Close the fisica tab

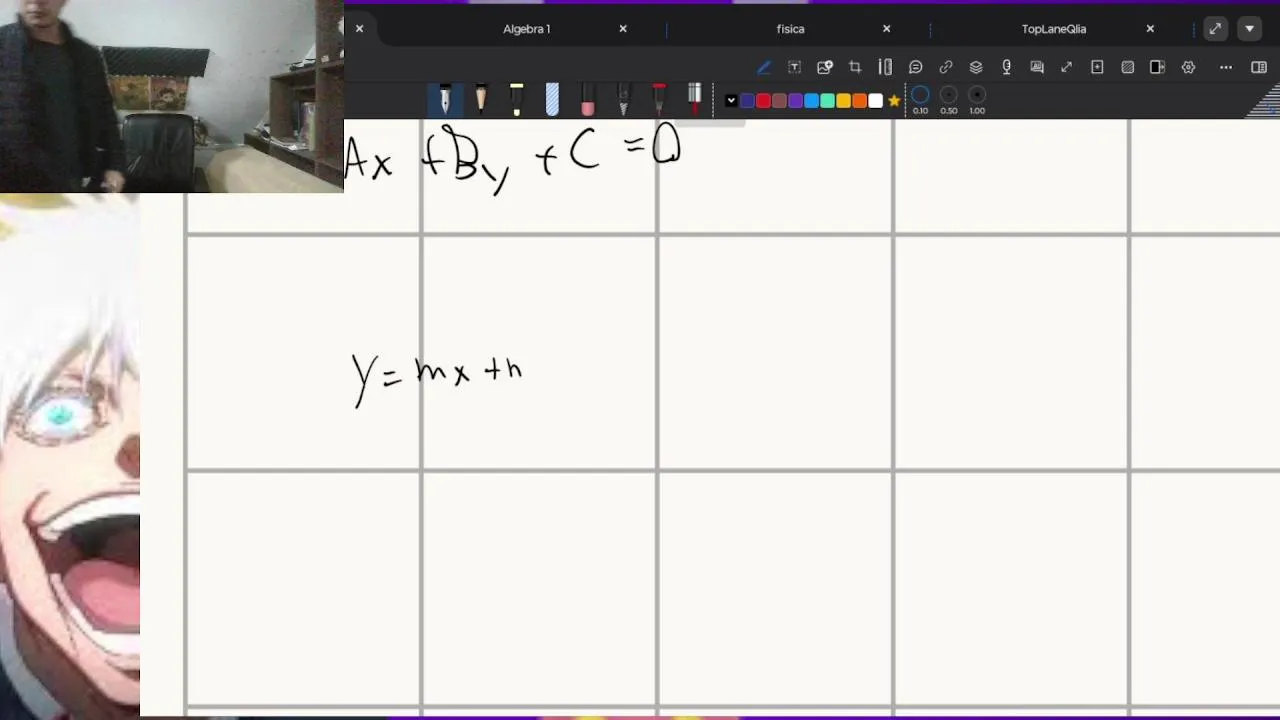point(886,29)
